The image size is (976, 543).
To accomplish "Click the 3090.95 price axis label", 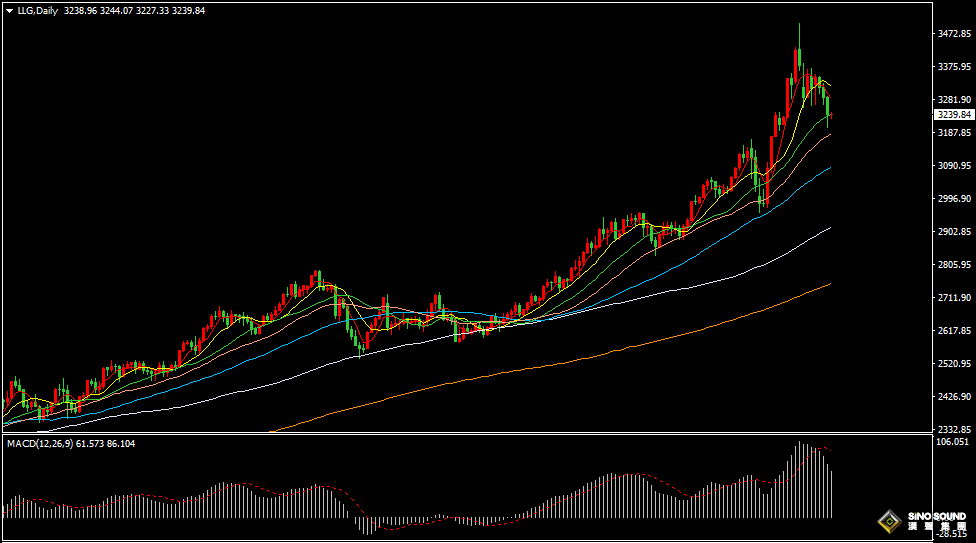I will (954, 166).
